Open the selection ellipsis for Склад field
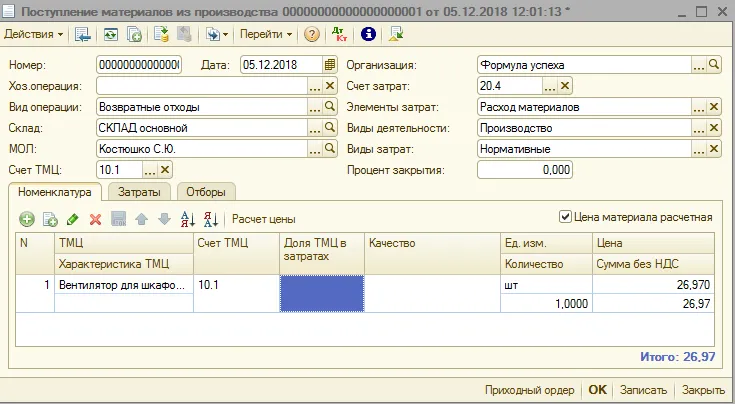Screen dimensions: 735x404 pyautogui.click(x=315, y=128)
